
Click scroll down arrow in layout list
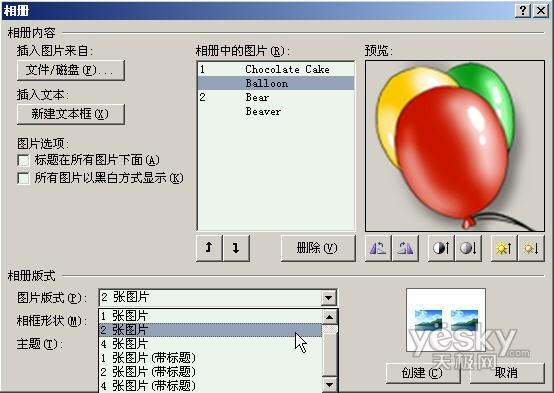(330, 385)
